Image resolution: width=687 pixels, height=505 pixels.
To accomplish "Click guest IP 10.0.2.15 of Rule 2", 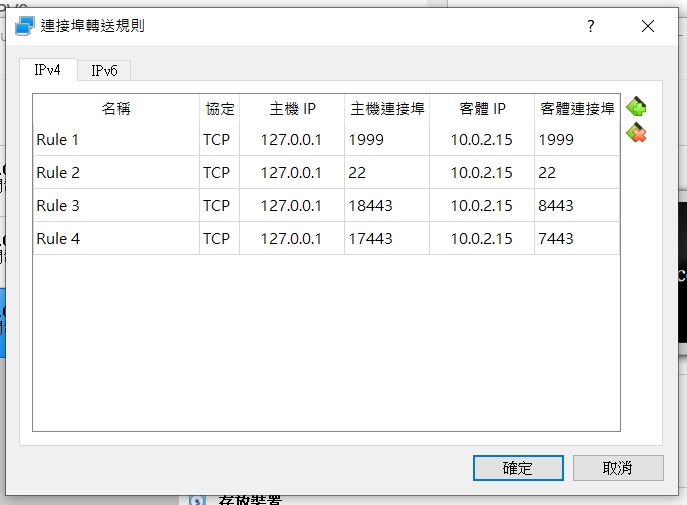I will click(481, 173).
